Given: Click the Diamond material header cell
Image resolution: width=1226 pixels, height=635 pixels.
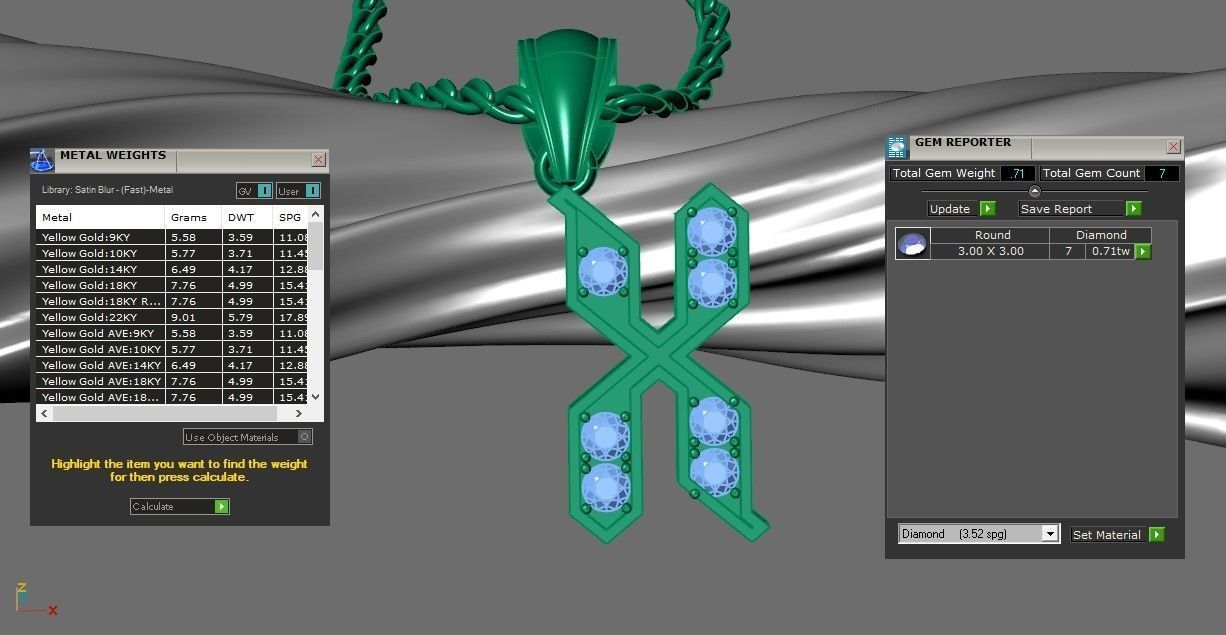Looking at the screenshot, I should [1101, 235].
